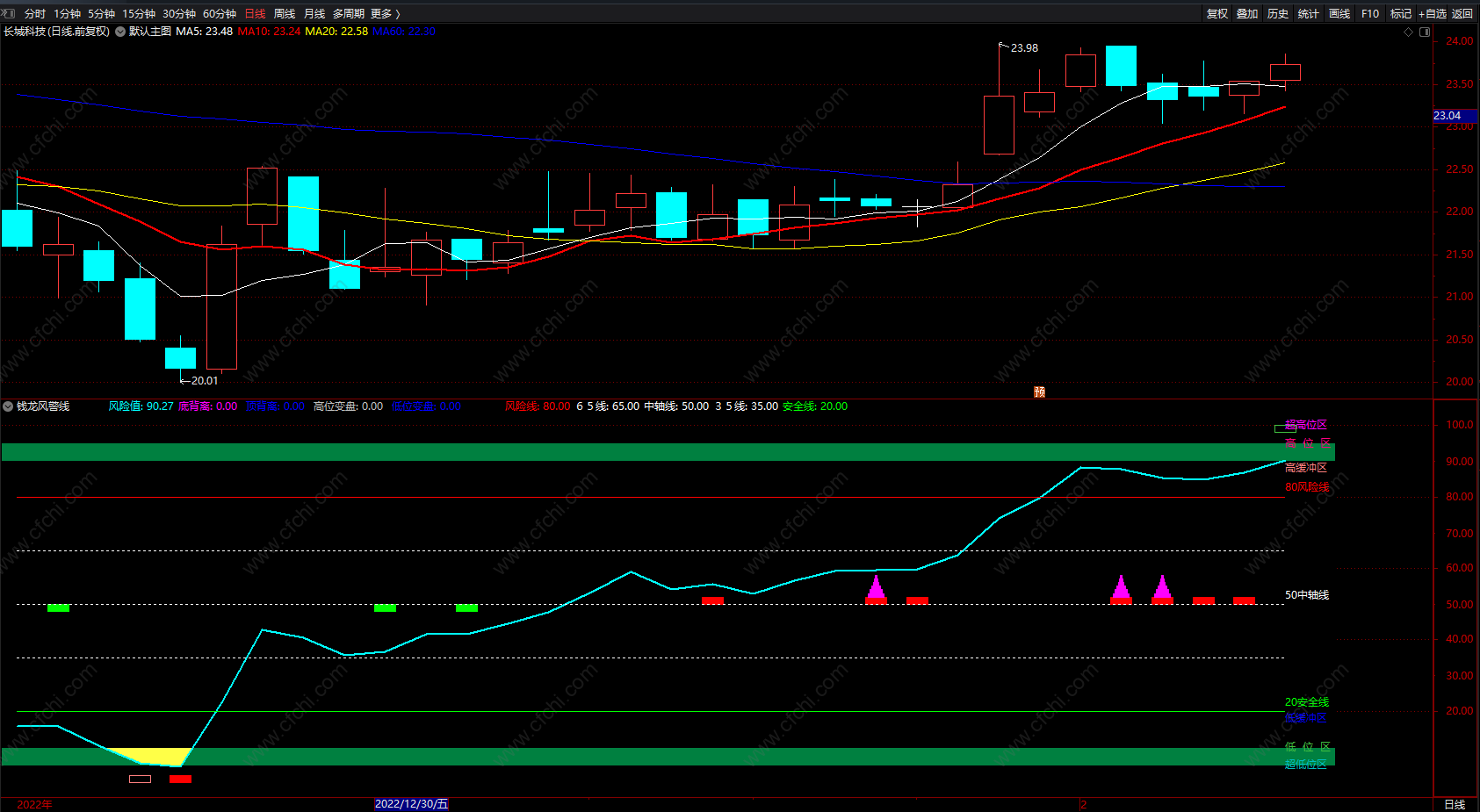
Task: Click the stock title 长城科技(日线.前复权)
Action: point(56,32)
